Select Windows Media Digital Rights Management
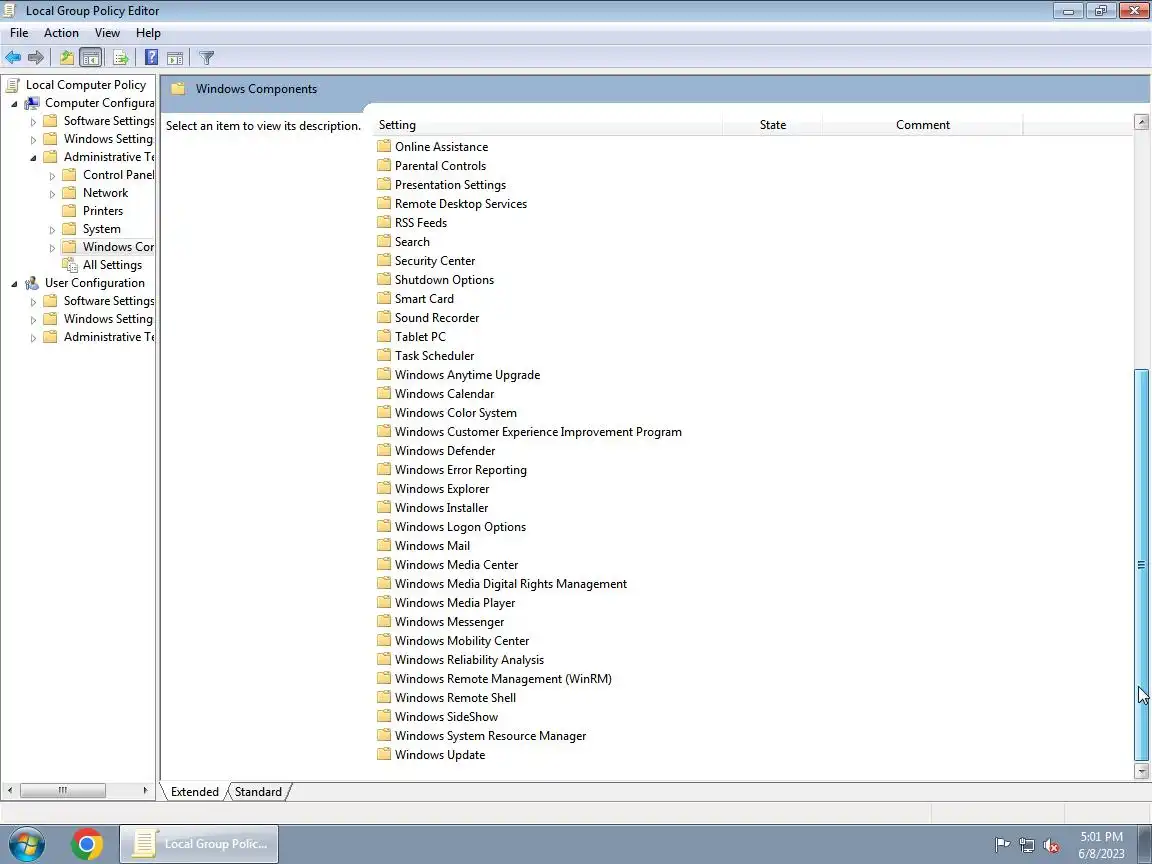 tap(511, 584)
